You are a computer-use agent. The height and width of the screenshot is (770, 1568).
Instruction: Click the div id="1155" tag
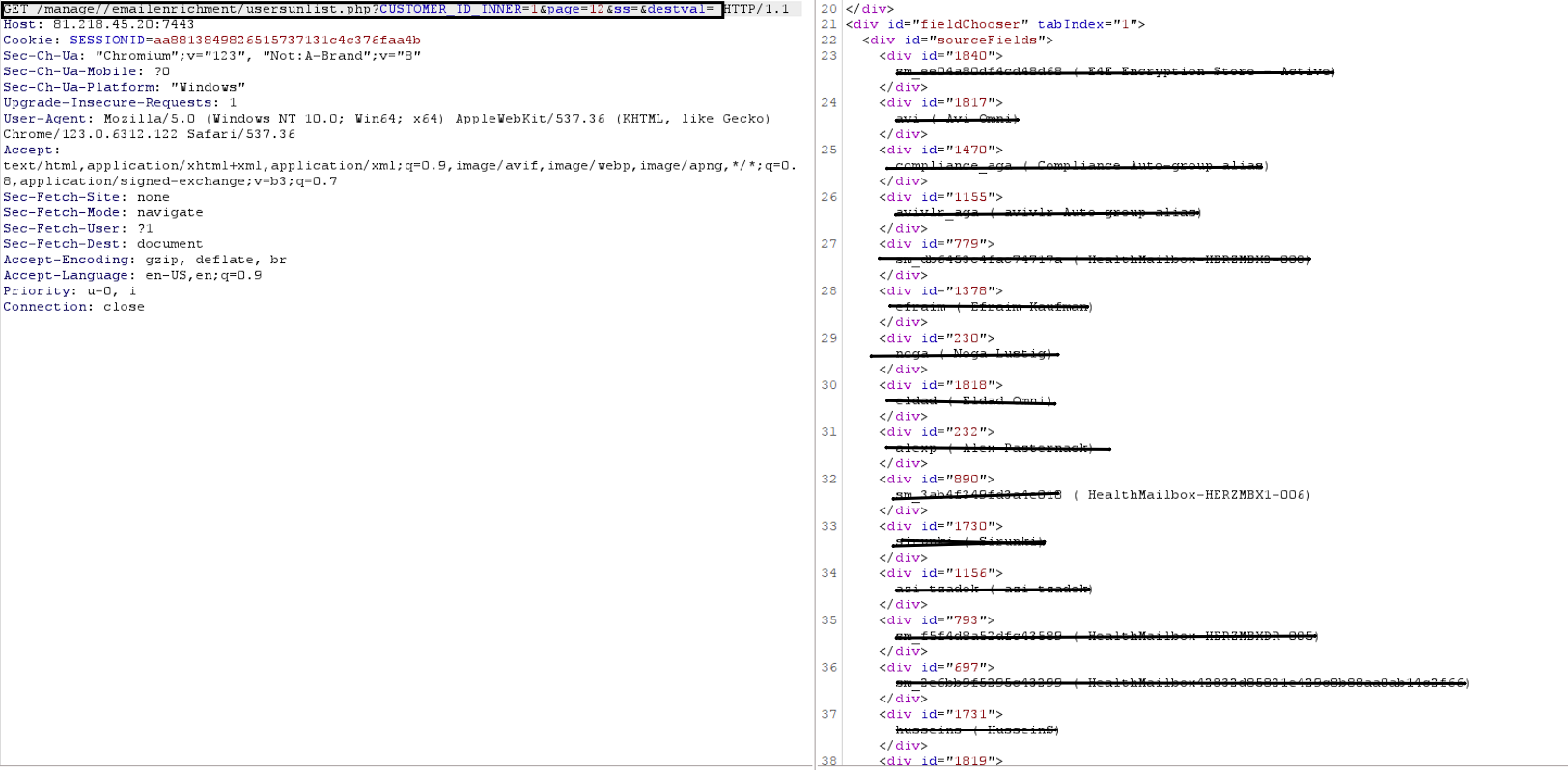(941, 197)
